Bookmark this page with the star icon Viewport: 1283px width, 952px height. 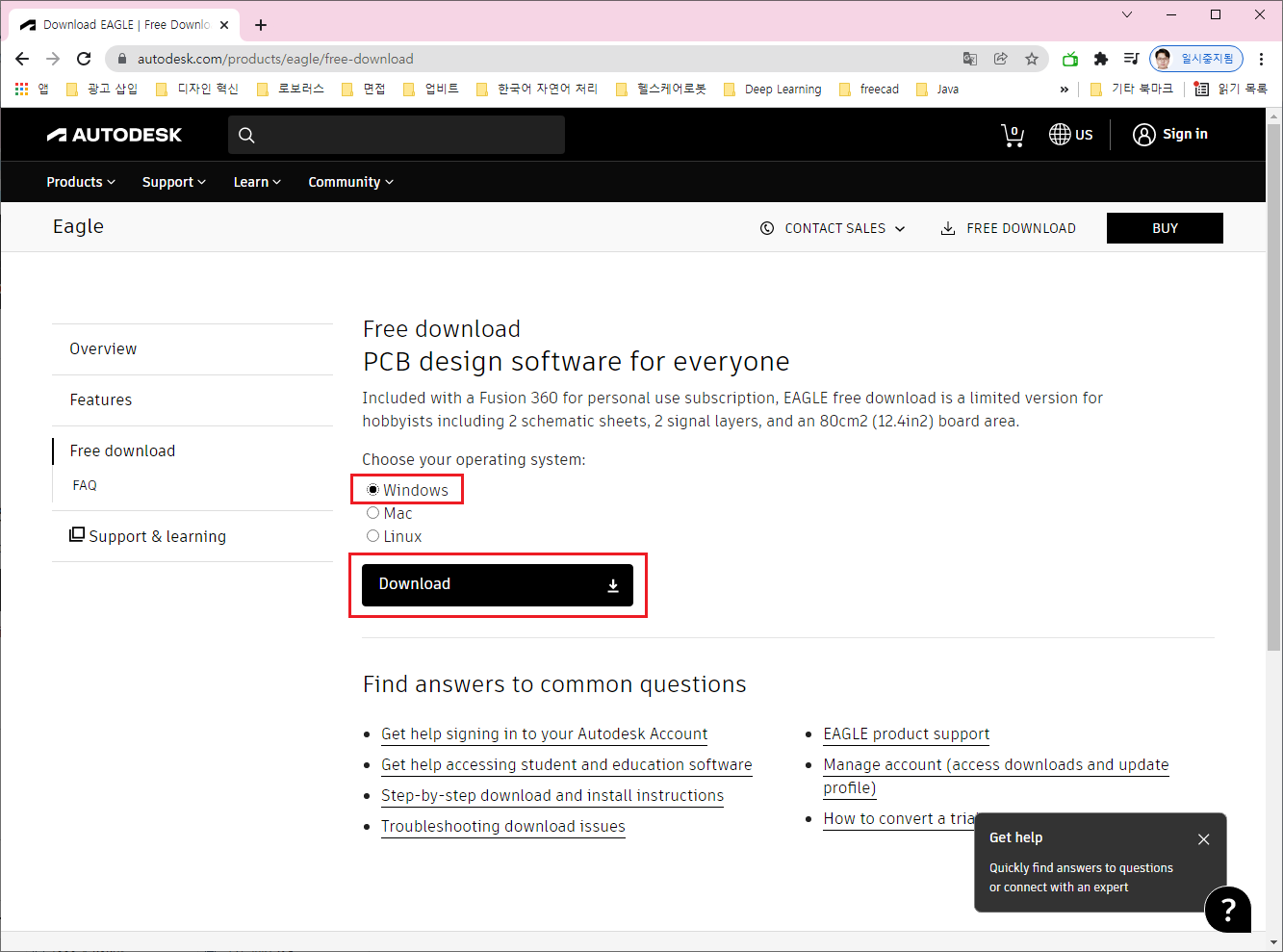point(1032,59)
